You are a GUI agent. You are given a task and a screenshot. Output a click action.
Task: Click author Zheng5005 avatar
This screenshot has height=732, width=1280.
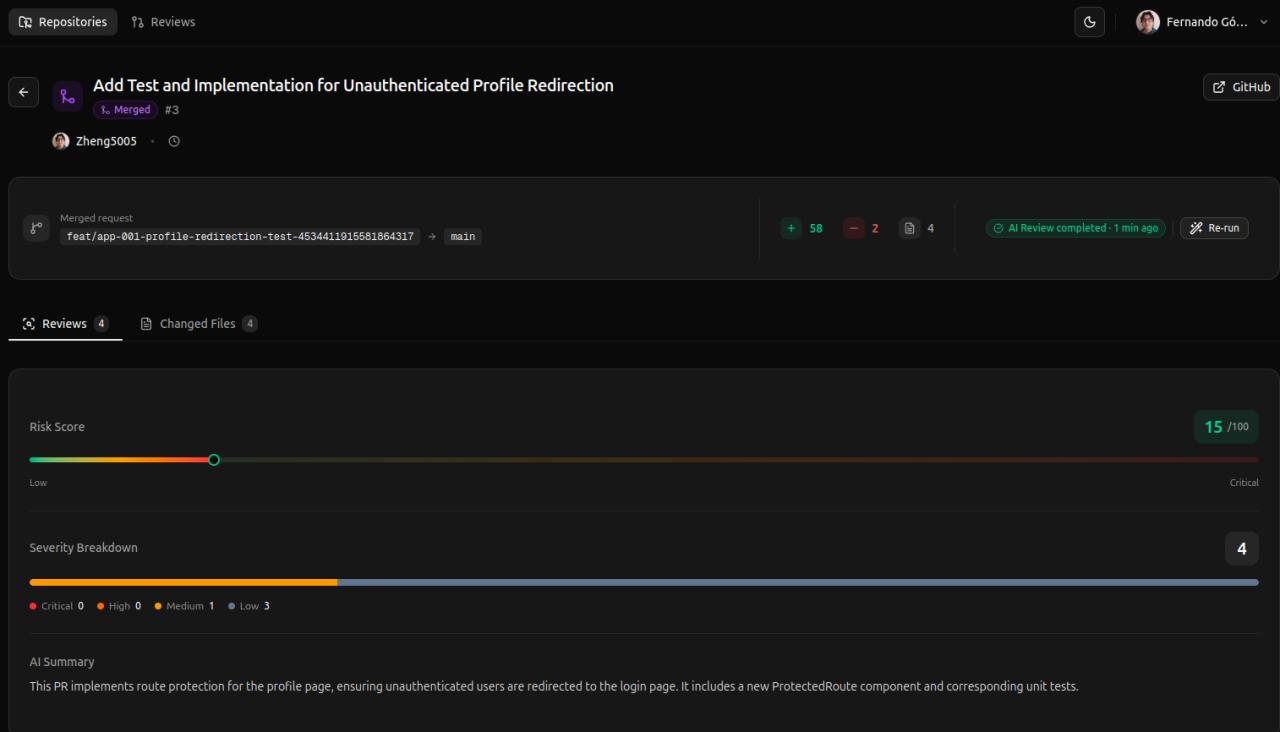pos(61,141)
